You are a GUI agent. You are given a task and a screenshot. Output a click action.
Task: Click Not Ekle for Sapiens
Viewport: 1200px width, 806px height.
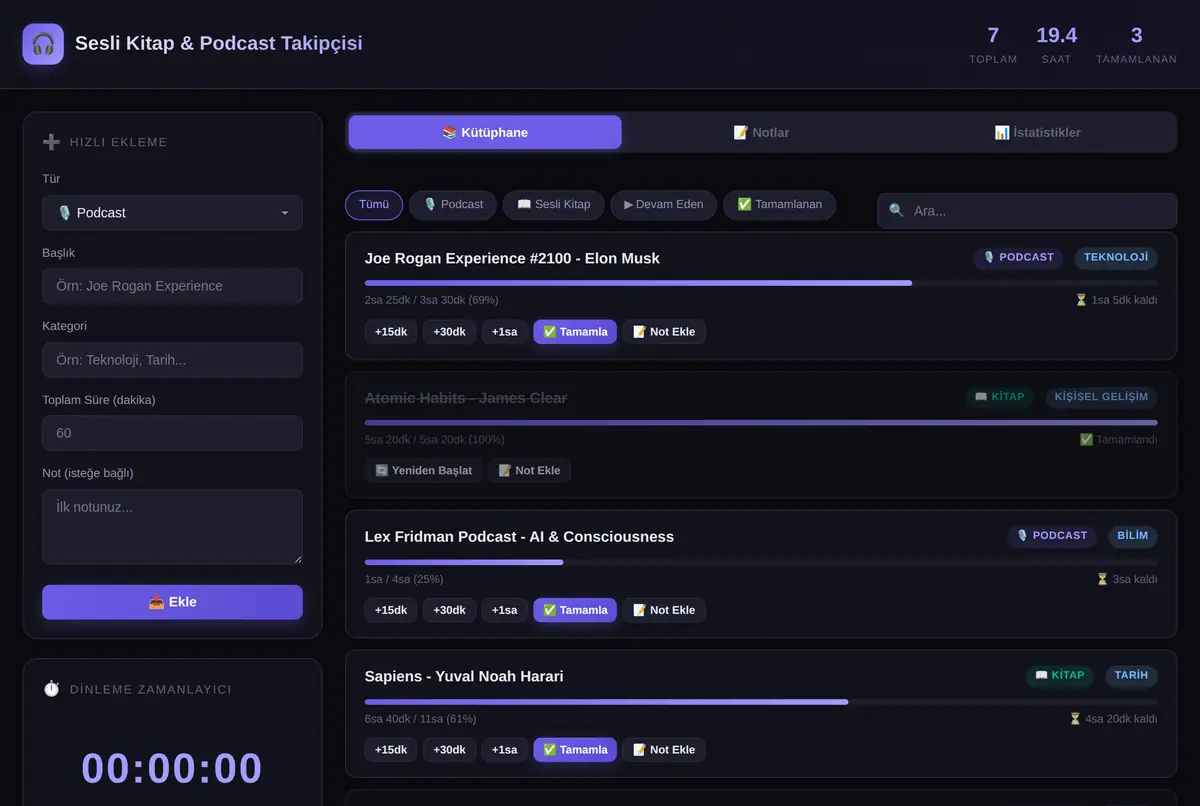664,750
